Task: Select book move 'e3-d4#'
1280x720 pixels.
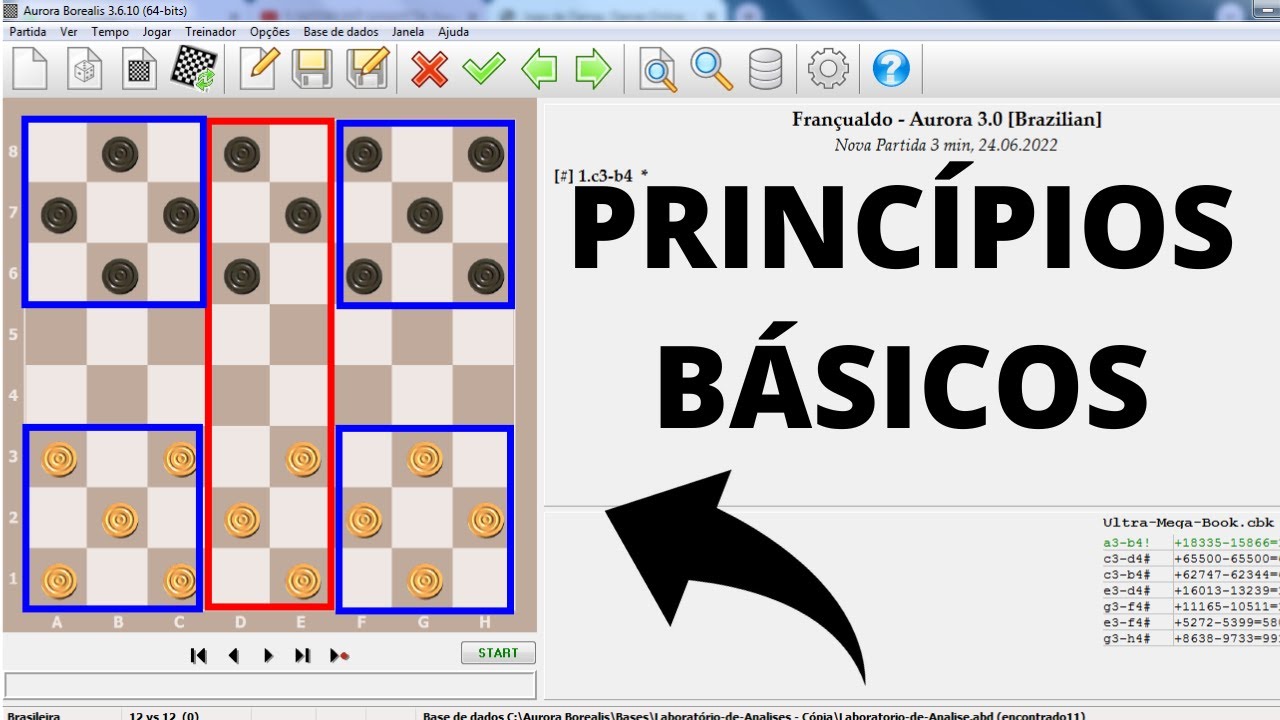Action: tap(1127, 591)
